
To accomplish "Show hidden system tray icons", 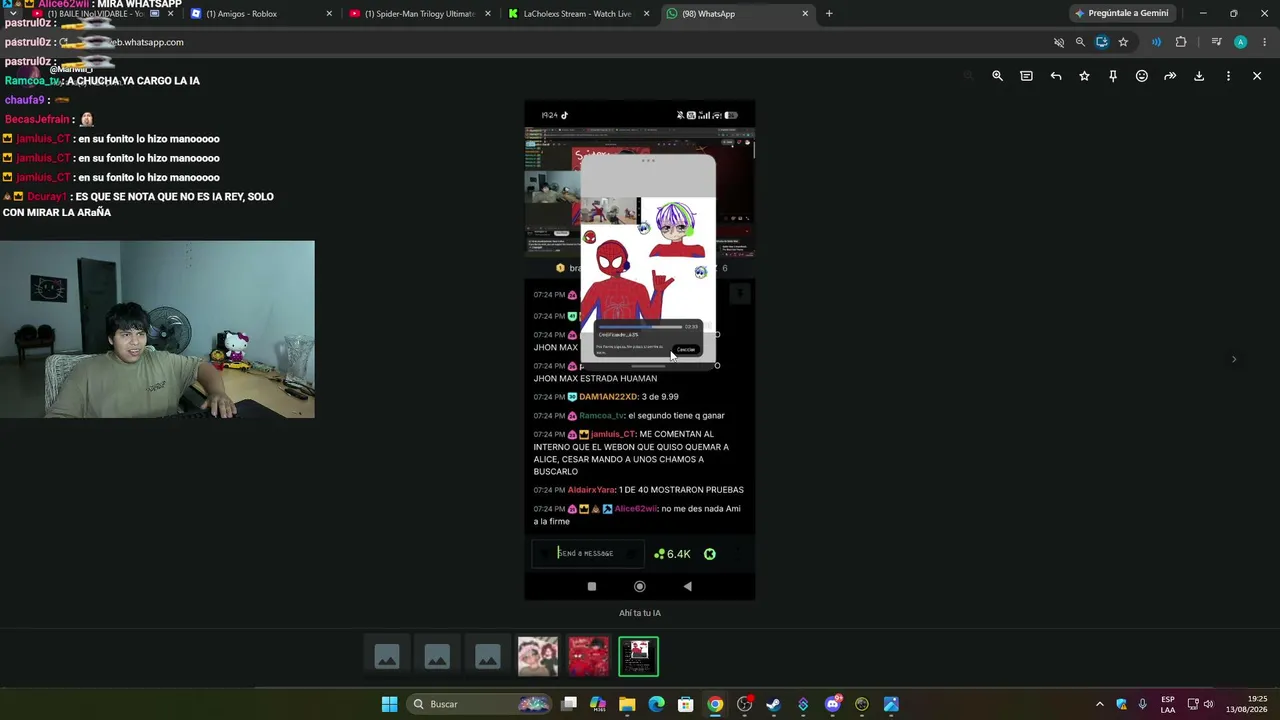I will (x=1100, y=704).
